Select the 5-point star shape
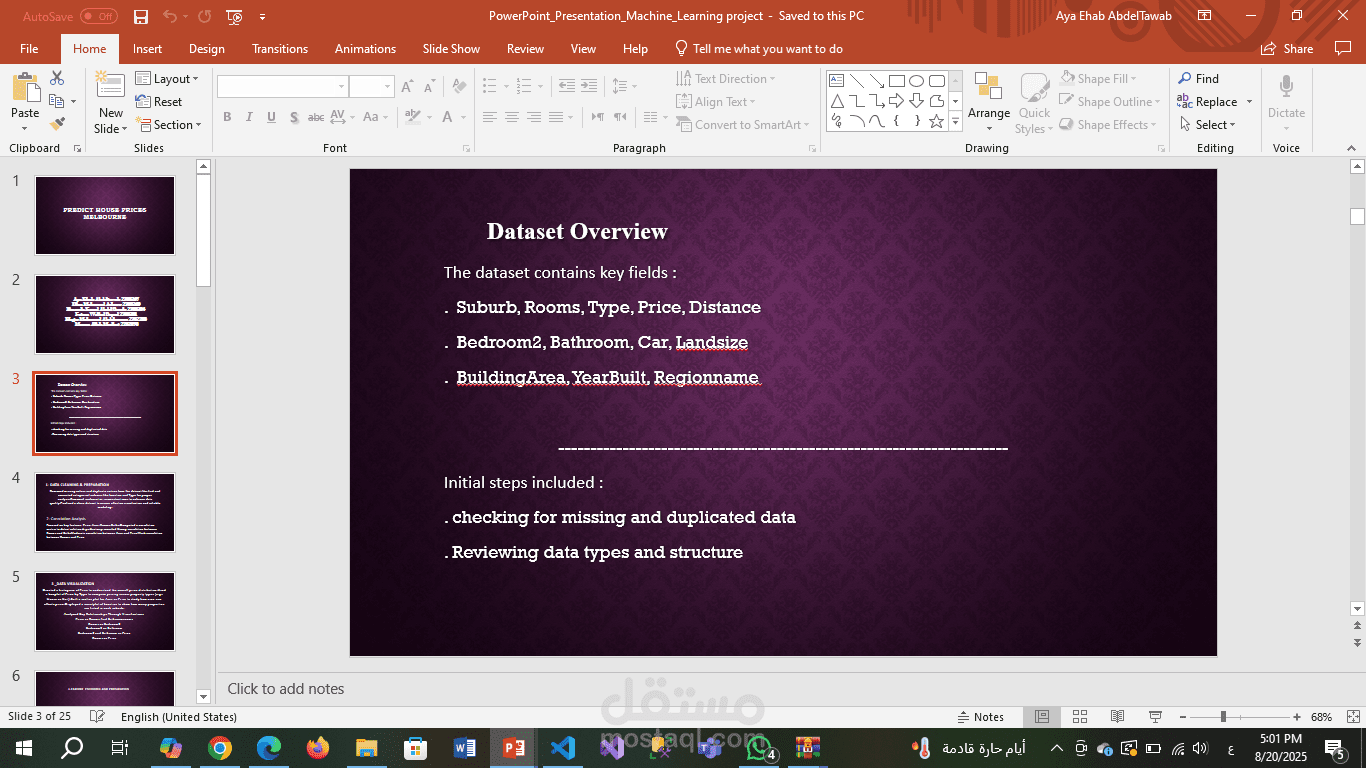The height and width of the screenshot is (768, 1366). [x=936, y=121]
